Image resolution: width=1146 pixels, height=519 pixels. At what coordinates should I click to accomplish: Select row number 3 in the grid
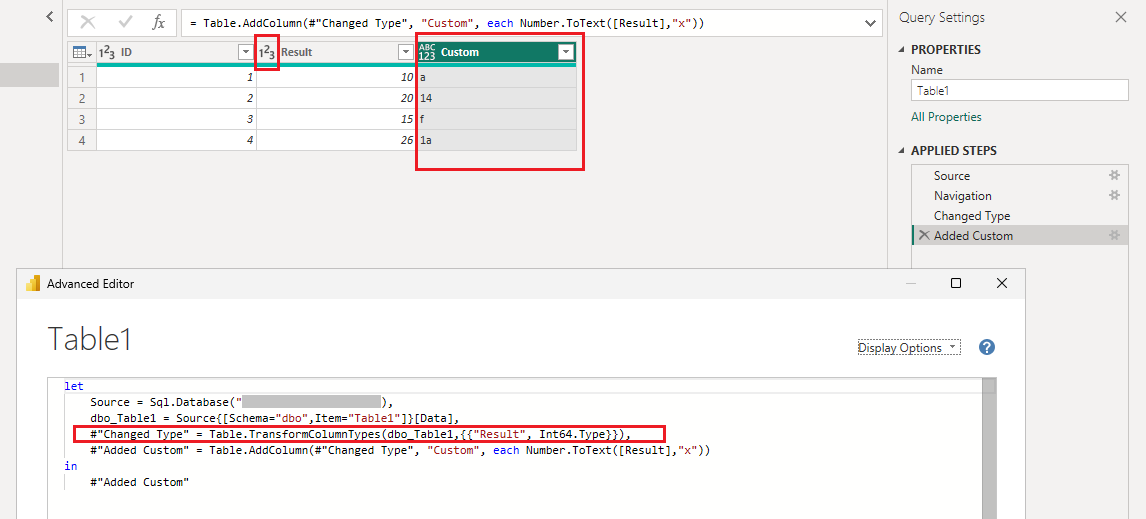tap(82, 119)
